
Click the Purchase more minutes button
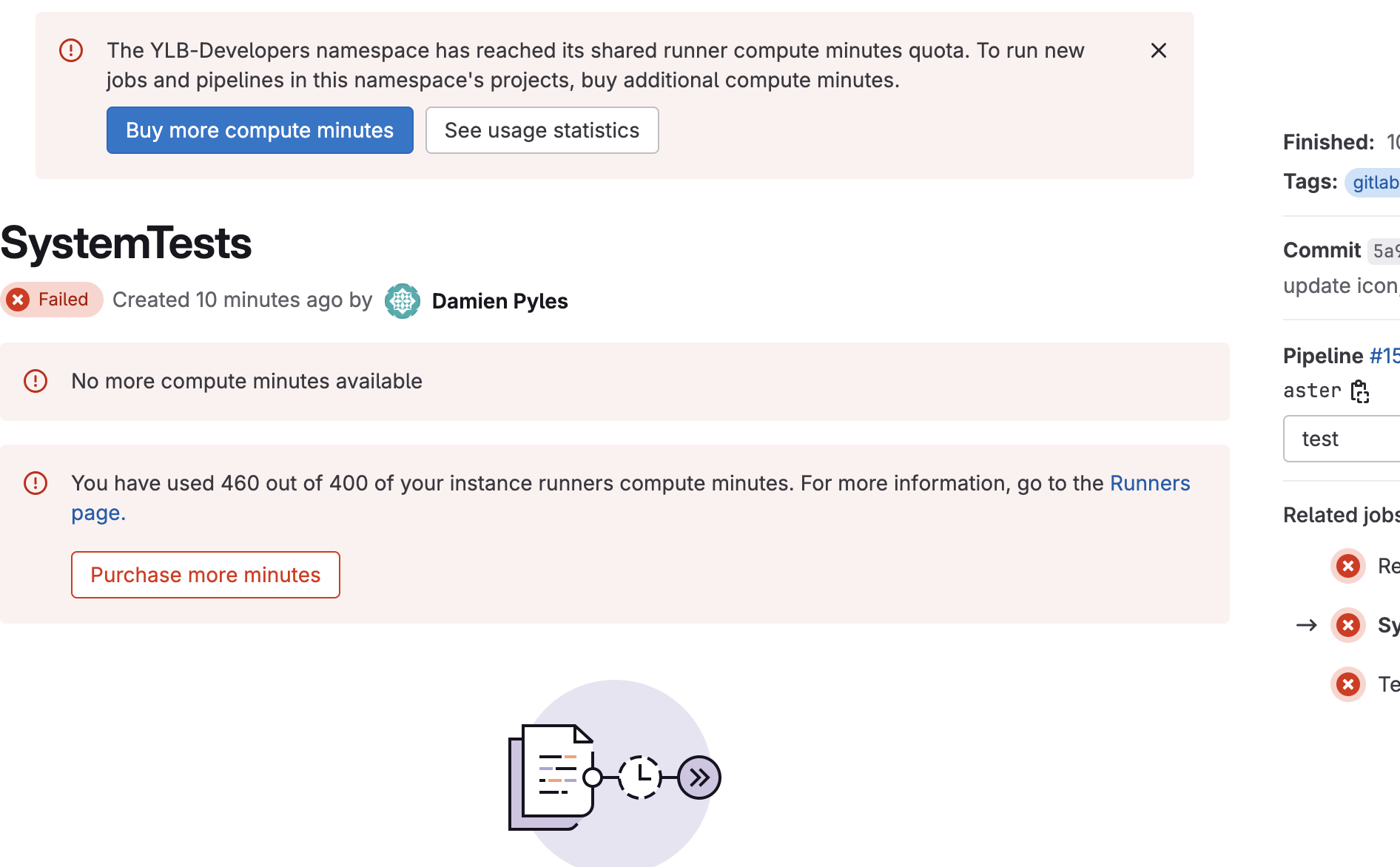coord(206,575)
